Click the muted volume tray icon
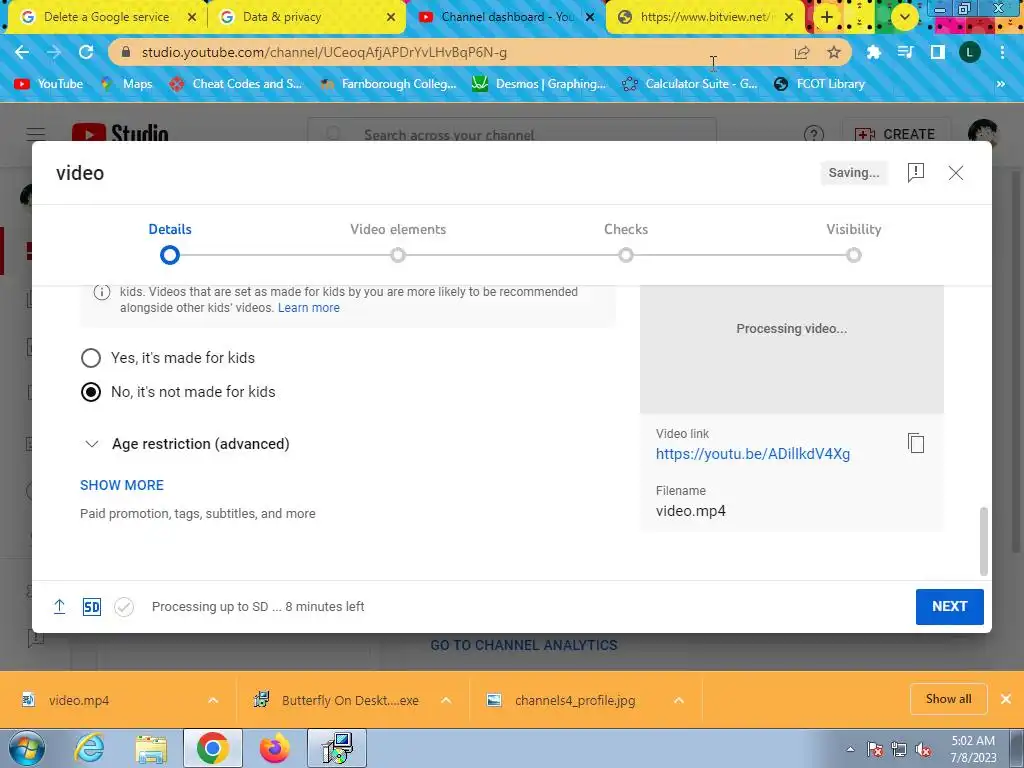This screenshot has height=768, width=1024. tap(923, 750)
